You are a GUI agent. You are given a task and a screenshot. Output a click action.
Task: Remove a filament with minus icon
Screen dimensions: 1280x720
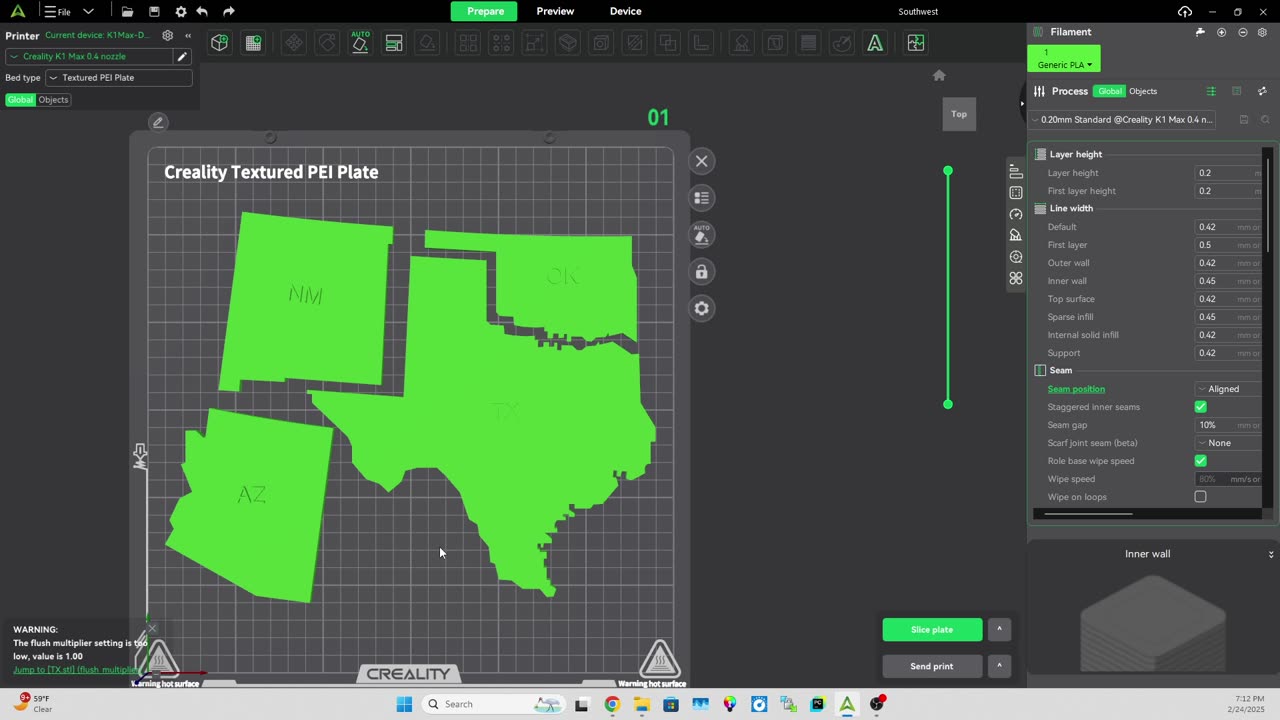1243,32
